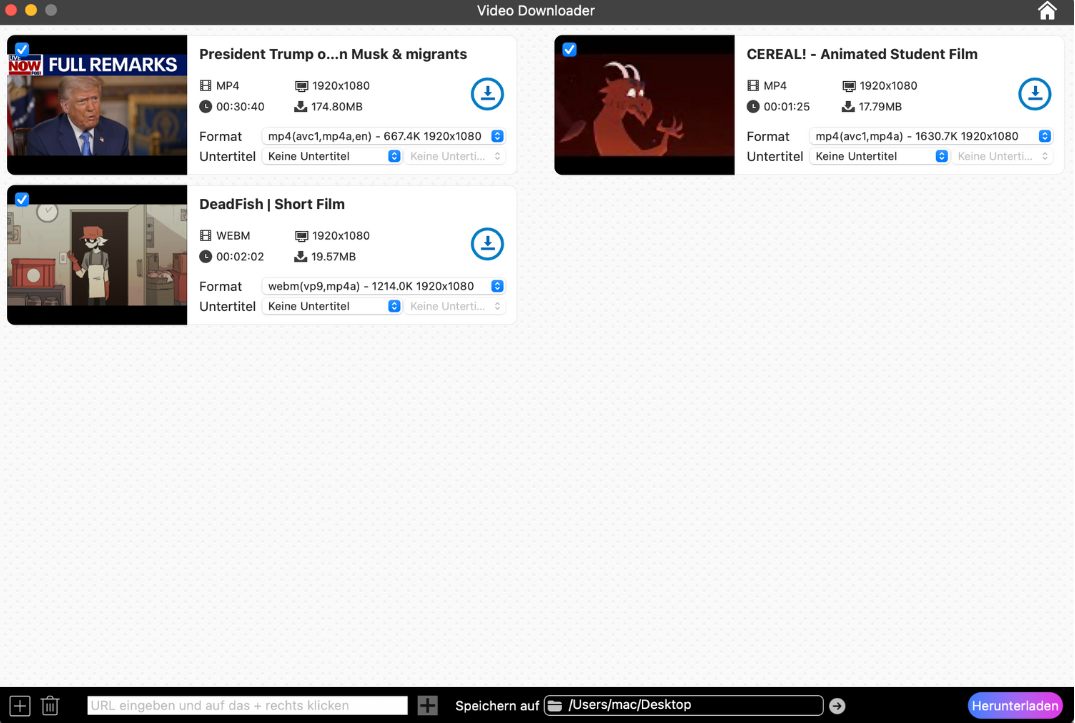The image size is (1075, 723).
Task: Click the download icon for CEREAL! animated film
Action: pyautogui.click(x=1035, y=93)
